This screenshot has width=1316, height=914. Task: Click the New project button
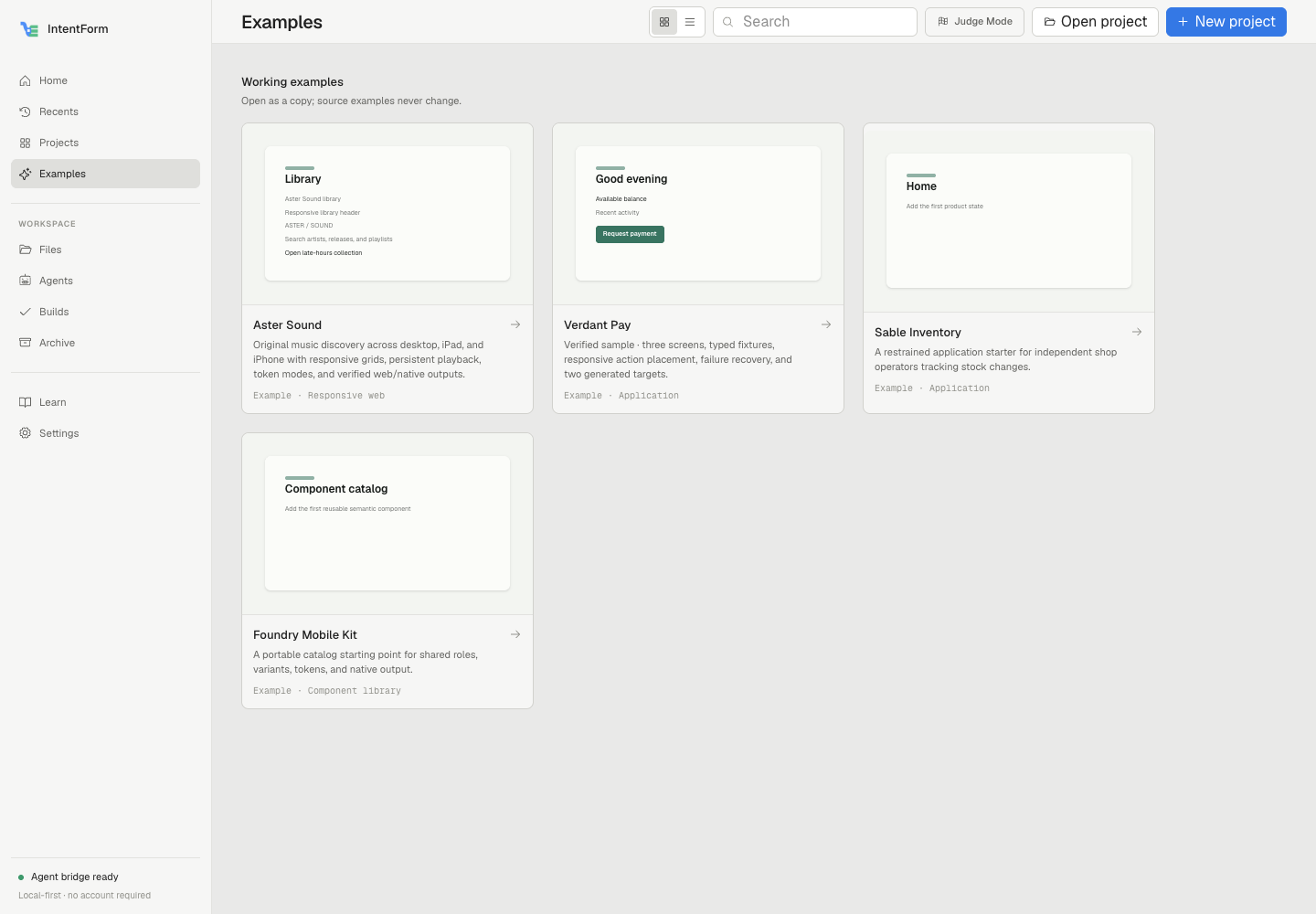coord(1226,22)
